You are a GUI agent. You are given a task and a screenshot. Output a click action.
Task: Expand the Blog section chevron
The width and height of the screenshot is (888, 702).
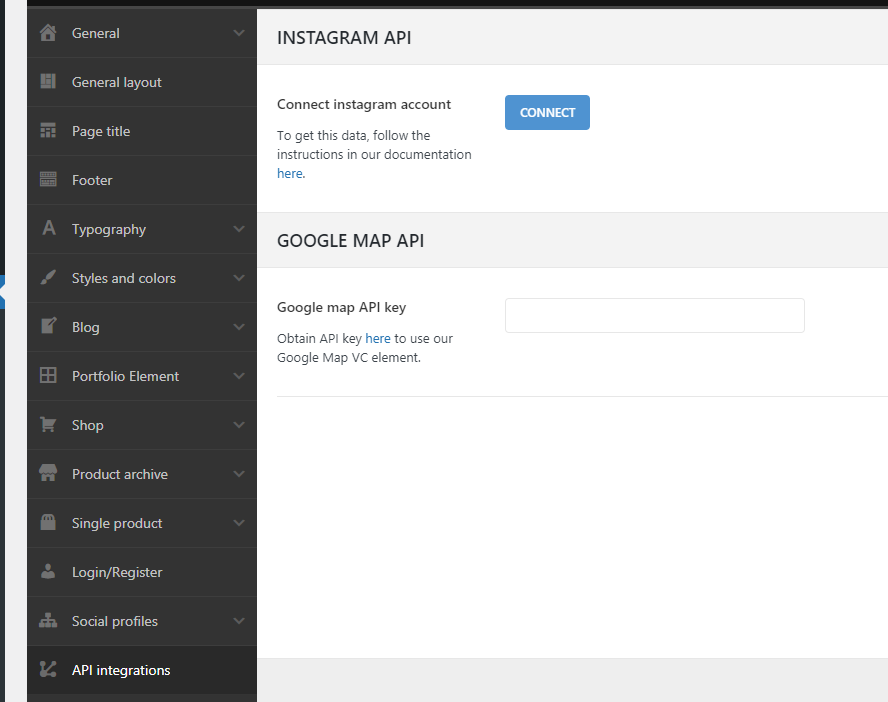point(239,327)
